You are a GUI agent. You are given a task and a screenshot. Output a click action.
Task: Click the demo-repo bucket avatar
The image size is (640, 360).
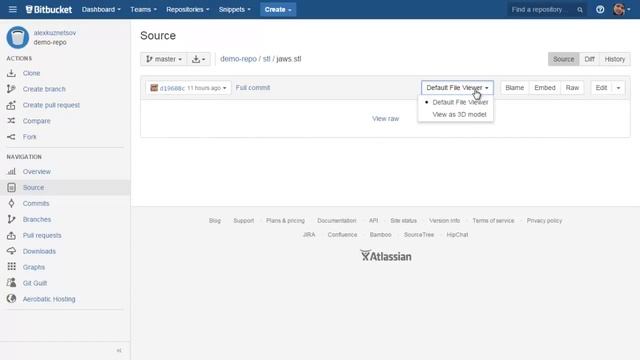pyautogui.click(x=18, y=37)
